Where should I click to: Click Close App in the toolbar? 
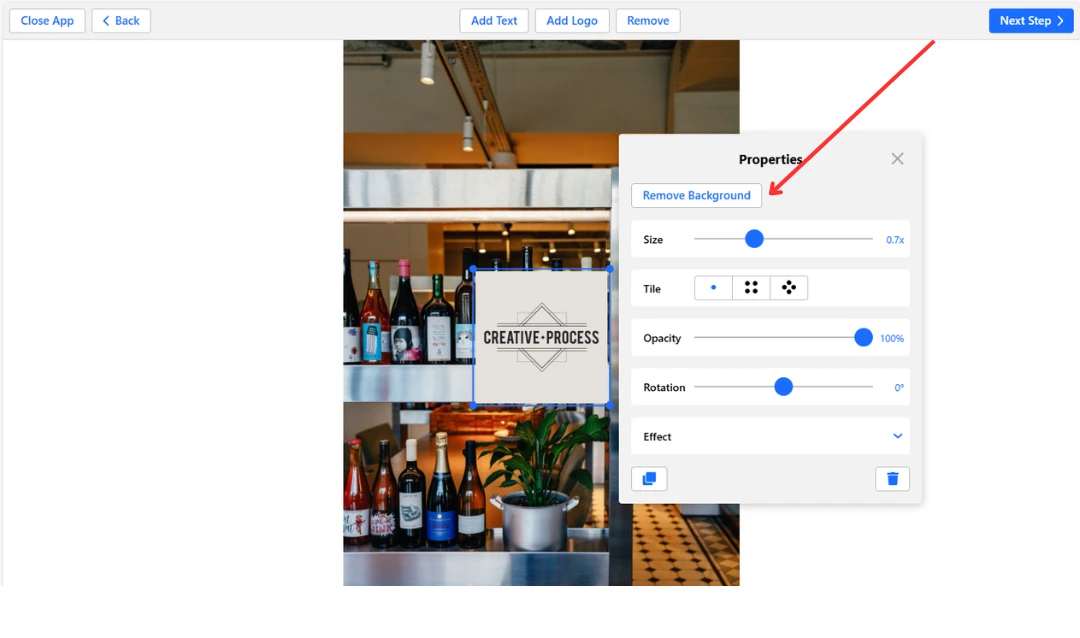(47, 21)
